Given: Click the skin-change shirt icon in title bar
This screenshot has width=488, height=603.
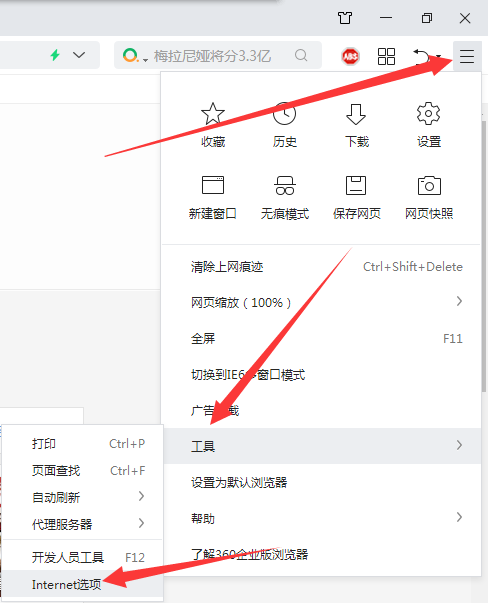Looking at the screenshot, I should [x=345, y=18].
